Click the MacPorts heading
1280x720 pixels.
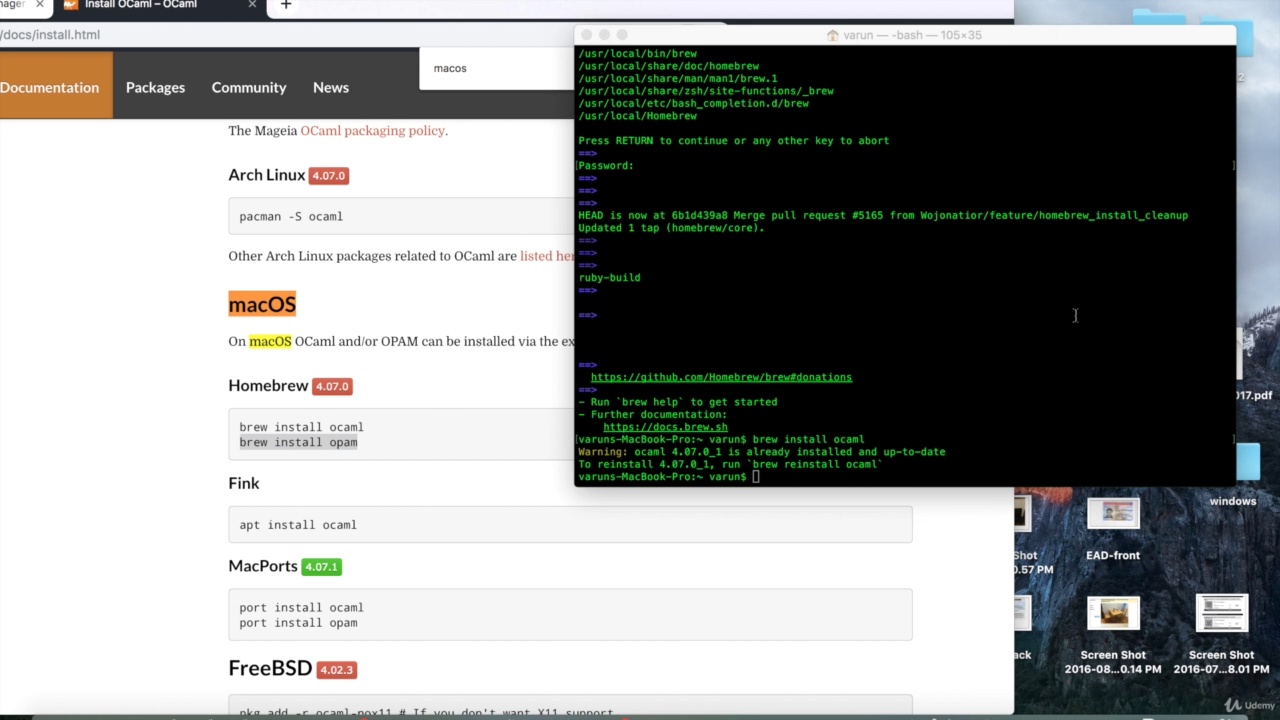click(x=263, y=566)
